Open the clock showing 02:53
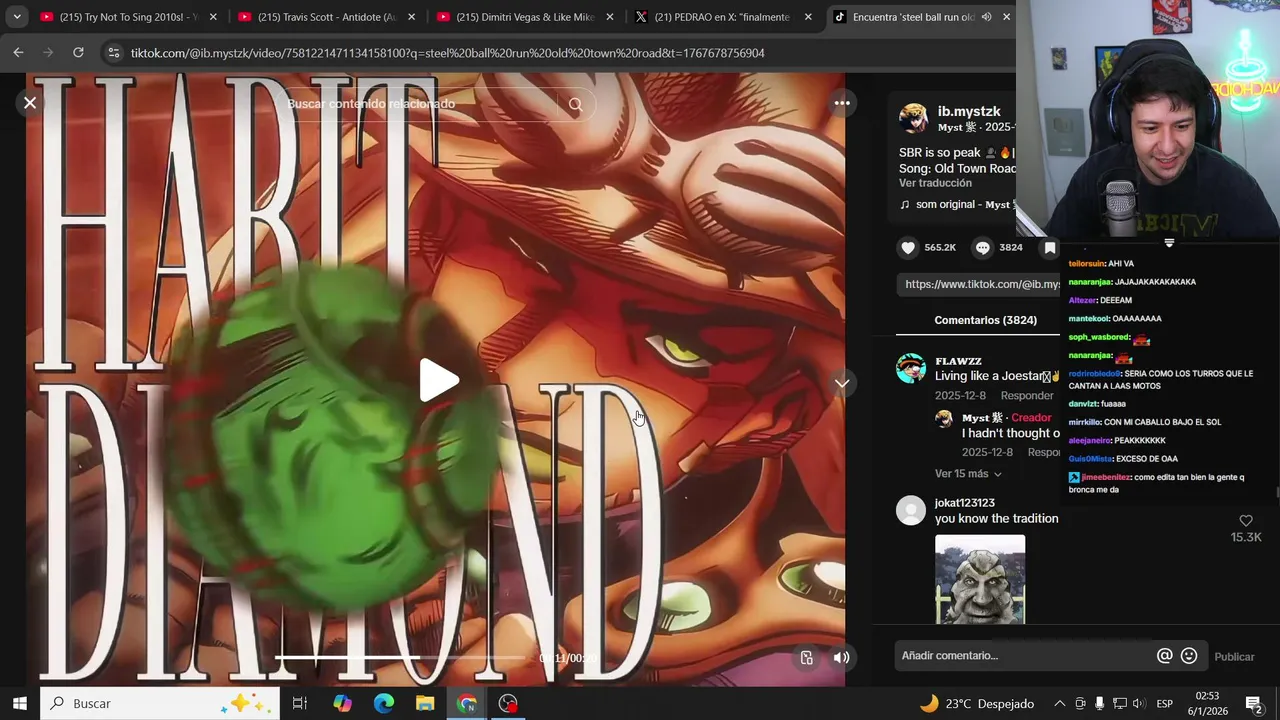Image resolution: width=1280 pixels, height=720 pixels. [1207, 703]
